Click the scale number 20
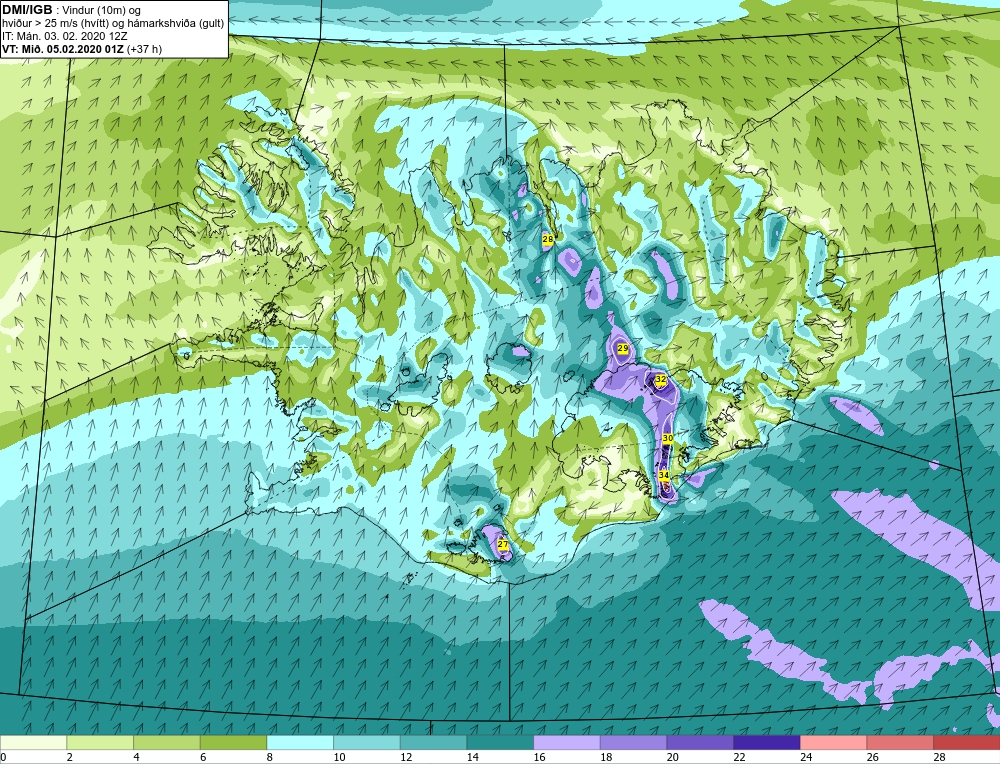The height and width of the screenshot is (764, 1000). [672, 757]
